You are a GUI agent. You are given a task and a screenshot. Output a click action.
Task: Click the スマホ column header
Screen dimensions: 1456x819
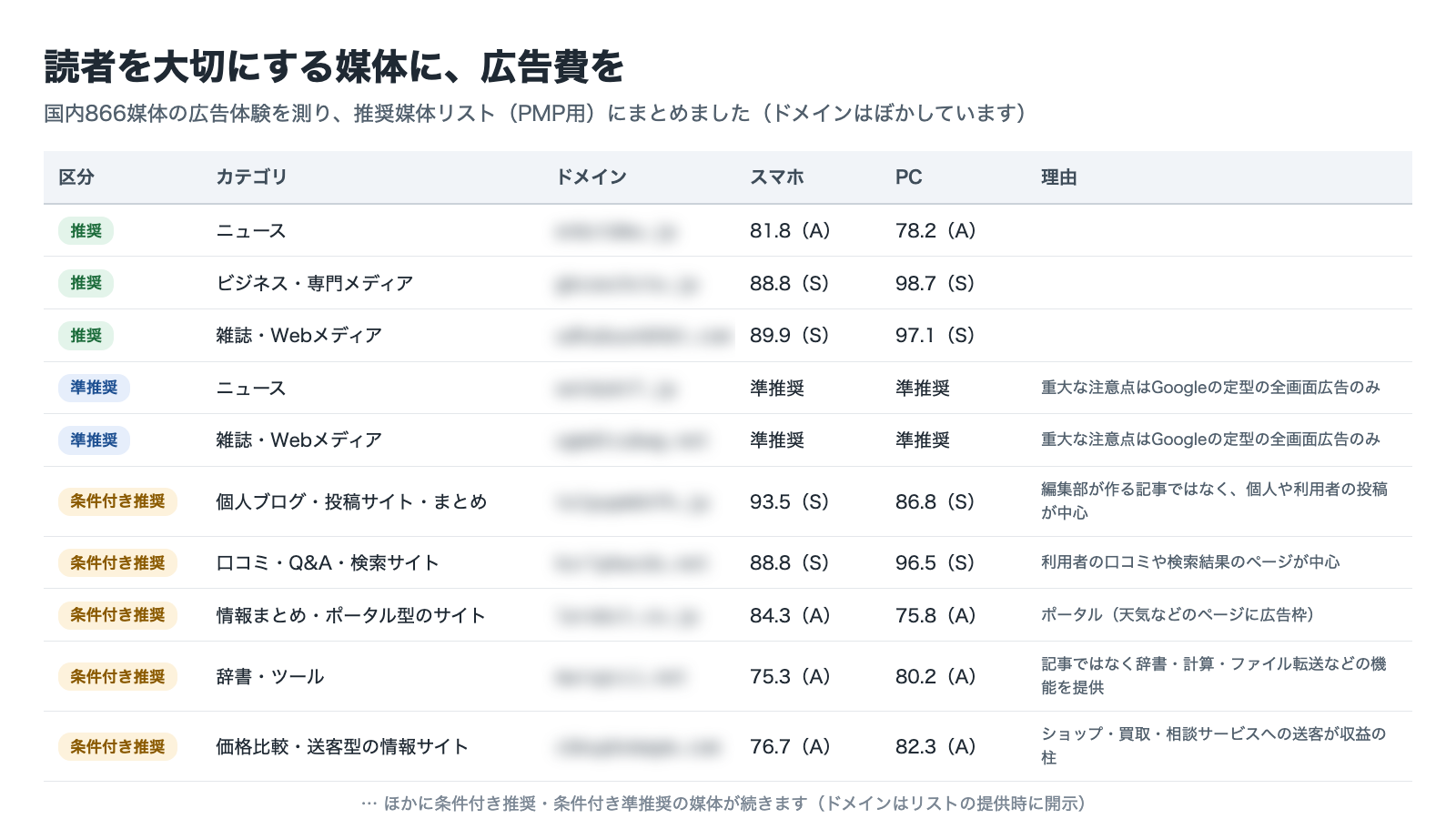coord(777,177)
